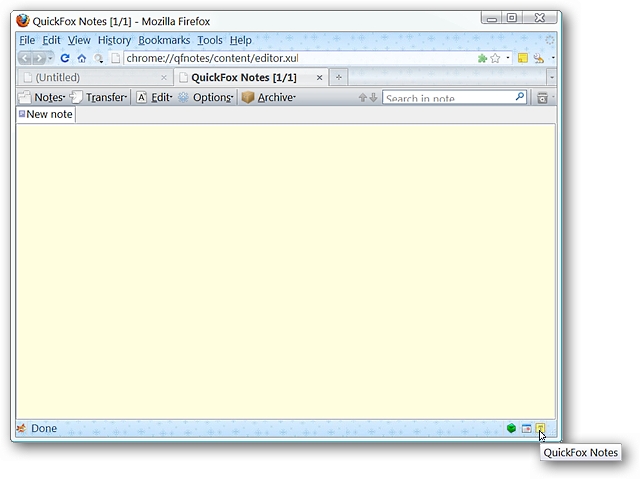Click the green cube status bar icon
Viewport: 640px width, 479px height.
511,428
